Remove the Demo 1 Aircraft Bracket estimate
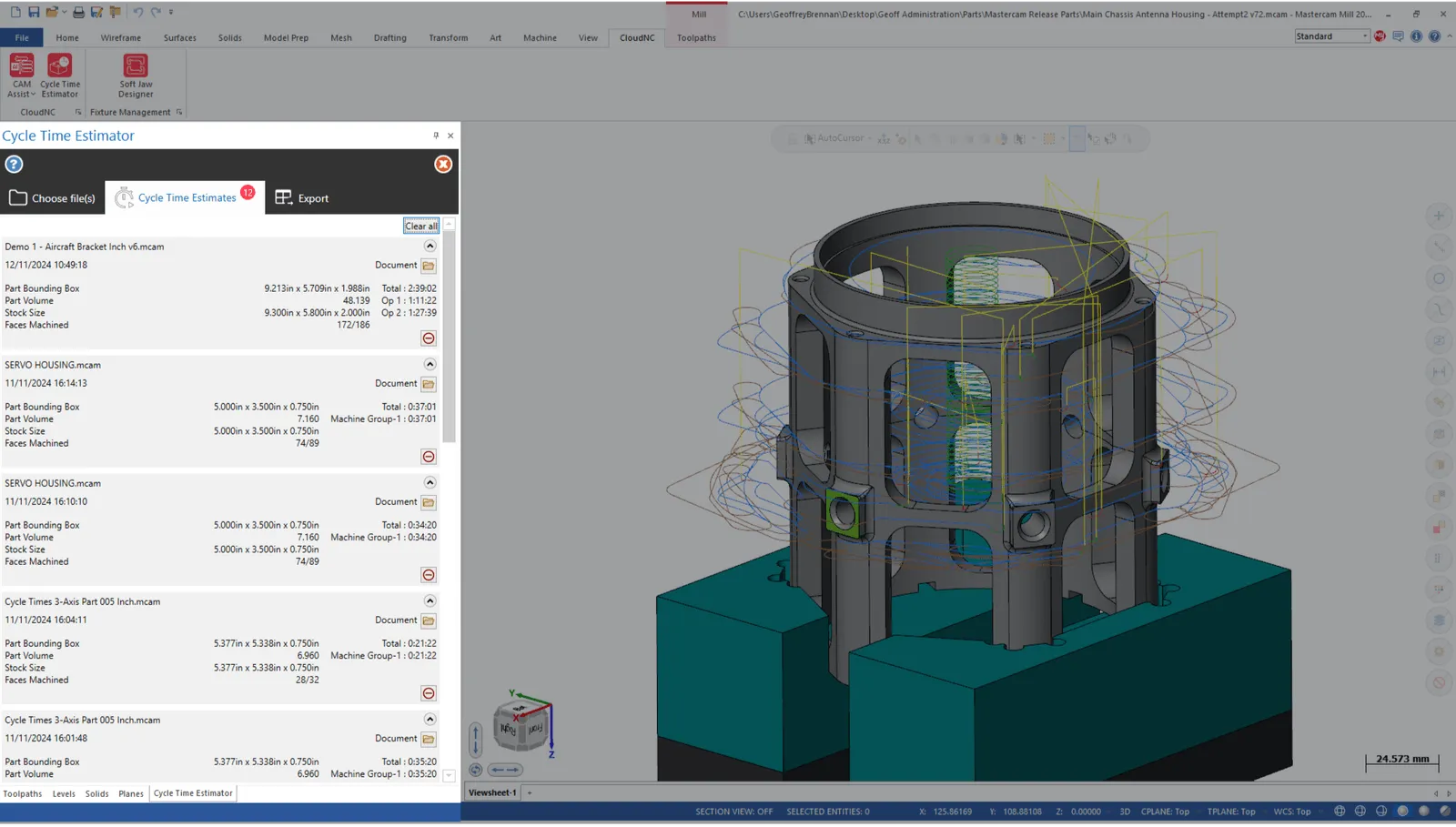The height and width of the screenshot is (827, 1456). pos(429,338)
